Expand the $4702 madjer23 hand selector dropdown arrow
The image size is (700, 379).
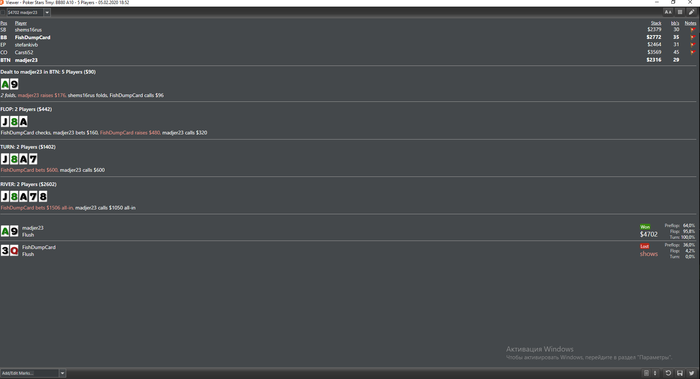pos(47,12)
